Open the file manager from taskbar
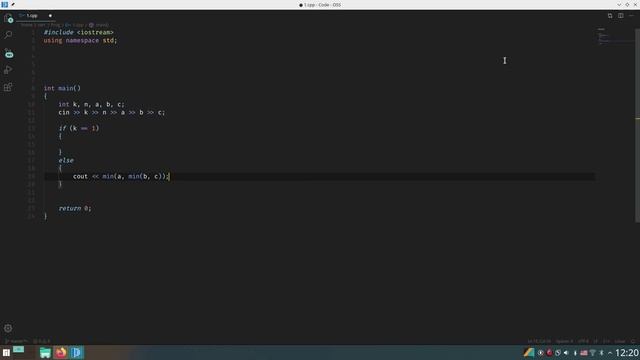640x360 pixels. pyautogui.click(x=45, y=353)
